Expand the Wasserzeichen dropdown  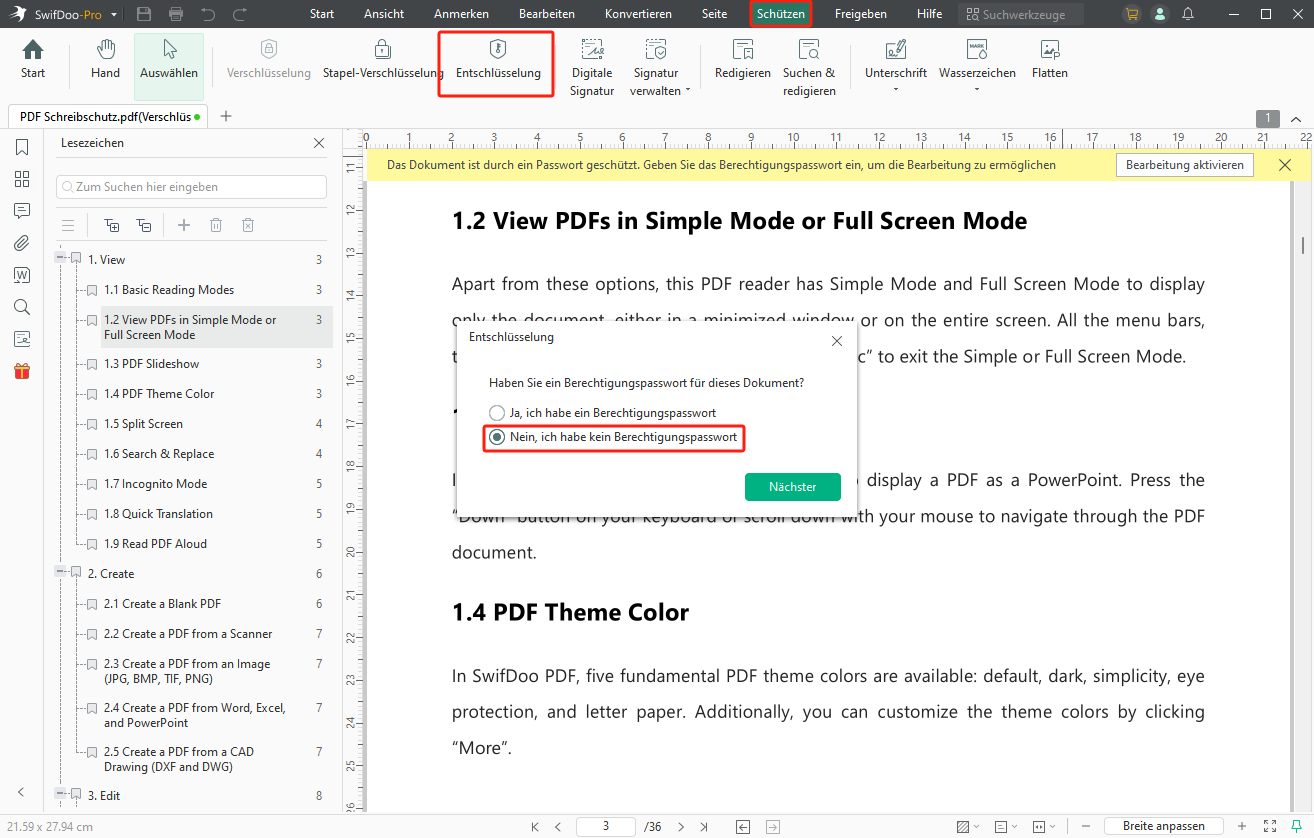[x=977, y=91]
